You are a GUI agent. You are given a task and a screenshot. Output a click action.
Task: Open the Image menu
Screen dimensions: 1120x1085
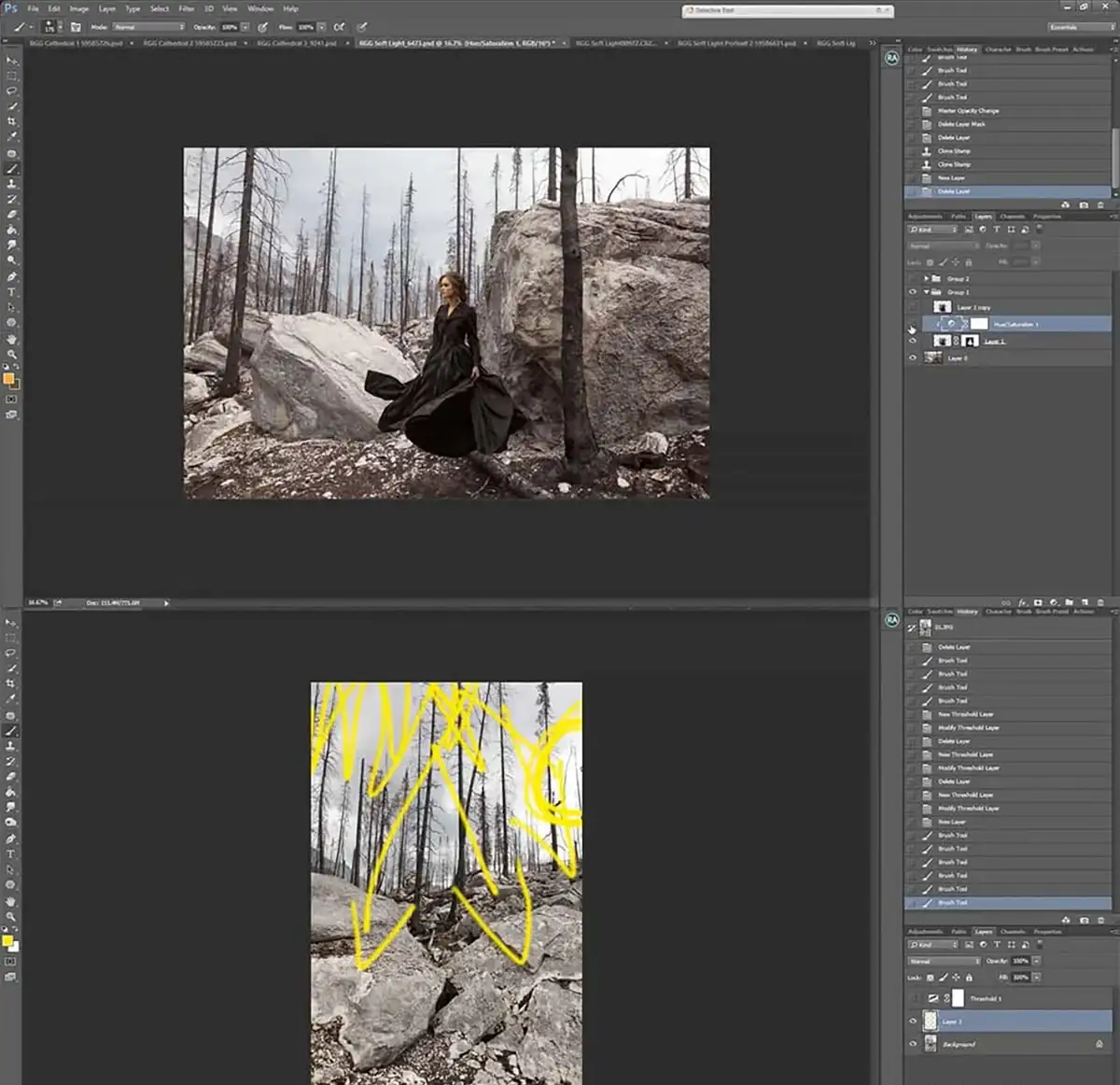(79, 8)
